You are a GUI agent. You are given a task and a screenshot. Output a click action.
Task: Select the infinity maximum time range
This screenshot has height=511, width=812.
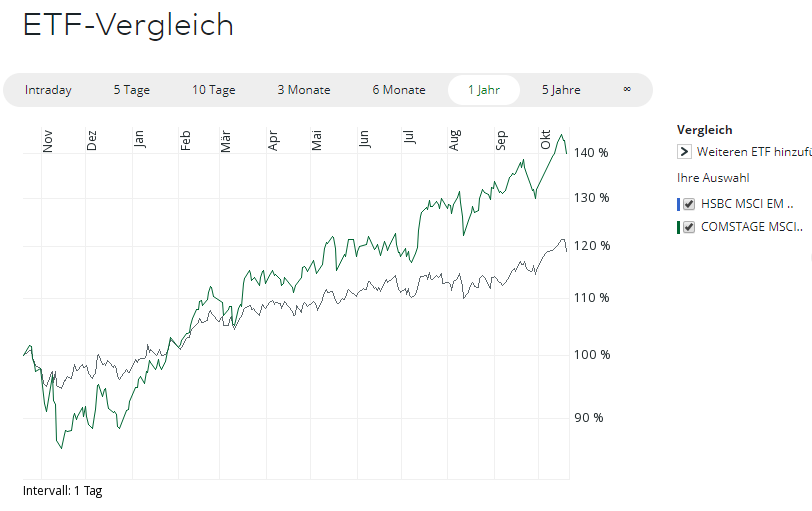click(x=627, y=89)
